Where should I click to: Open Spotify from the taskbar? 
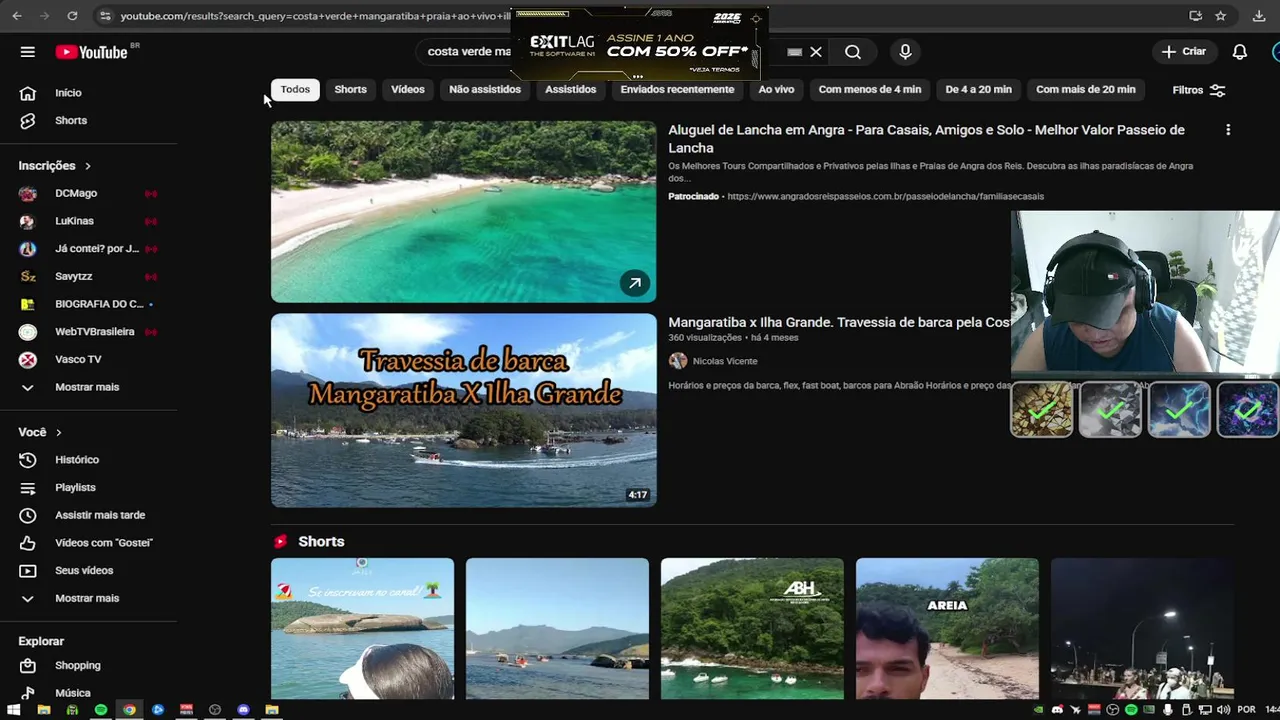click(x=101, y=710)
